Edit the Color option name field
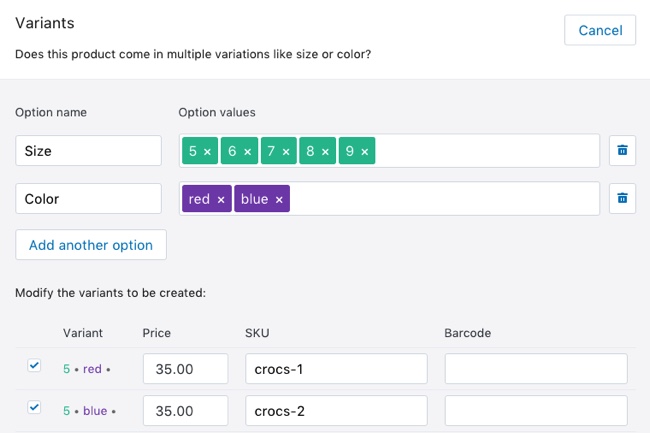The width and height of the screenshot is (650, 433). 88,198
